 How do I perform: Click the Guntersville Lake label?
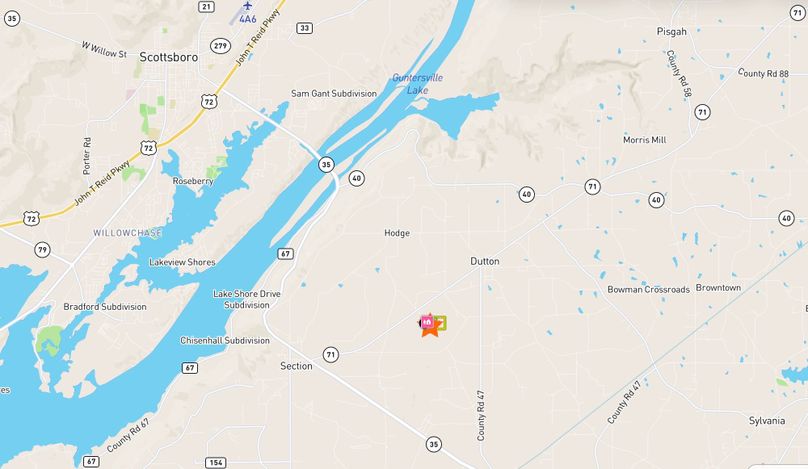tap(417, 84)
